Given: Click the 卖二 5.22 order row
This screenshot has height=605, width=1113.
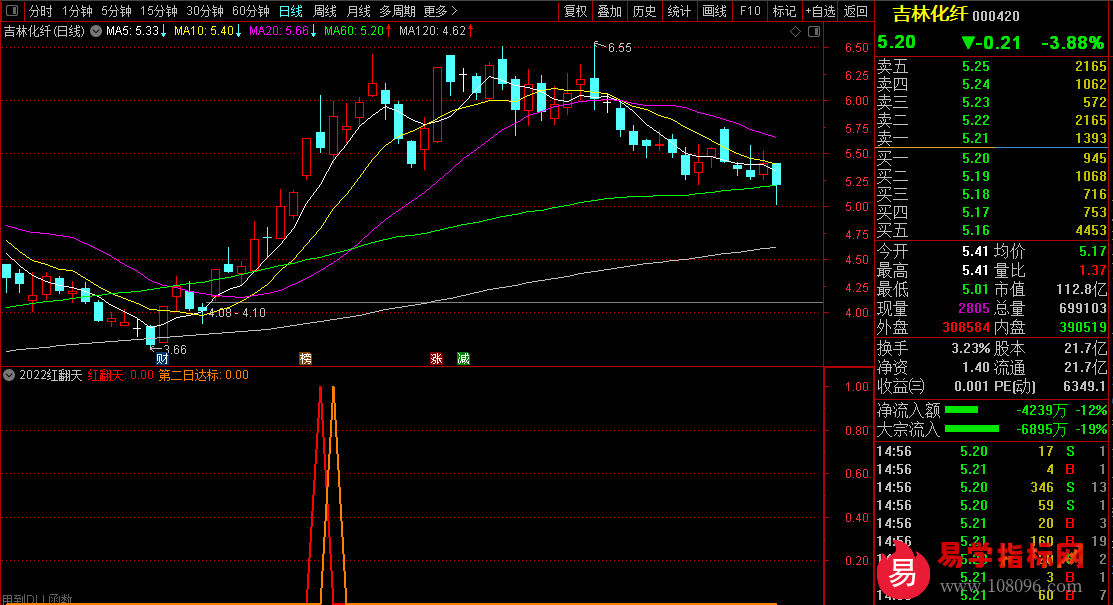Looking at the screenshot, I should point(992,120).
